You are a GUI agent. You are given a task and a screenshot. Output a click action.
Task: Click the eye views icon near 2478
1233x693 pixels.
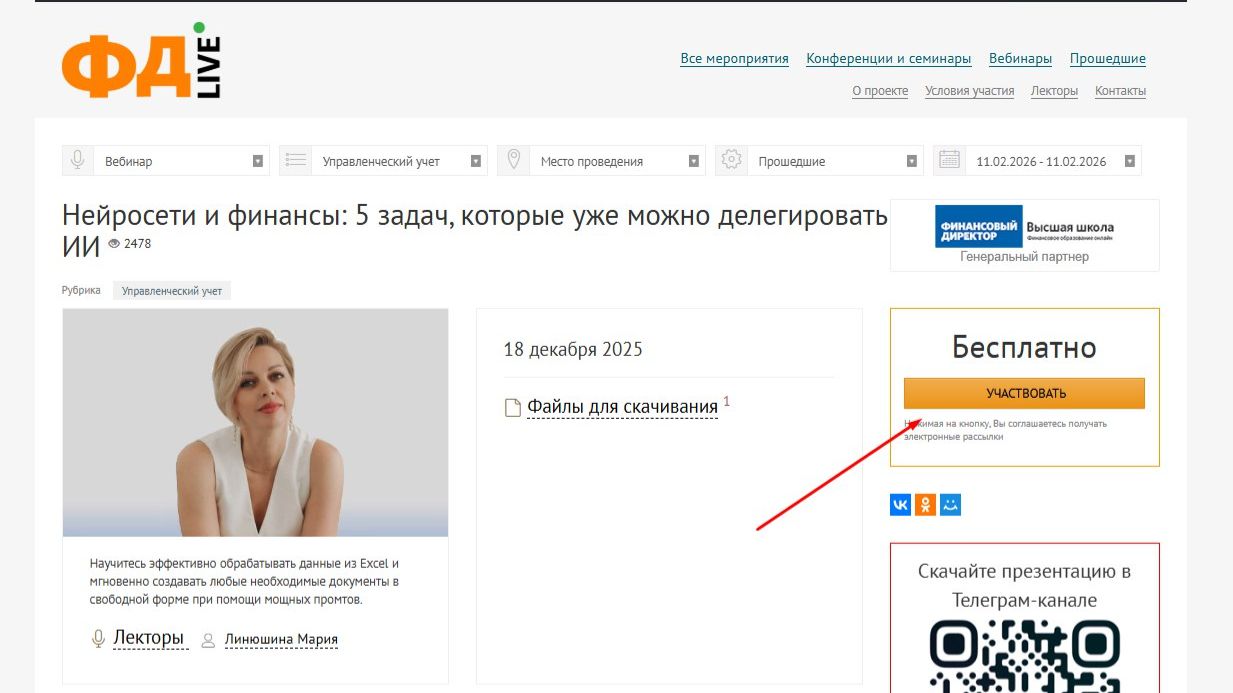(x=114, y=244)
